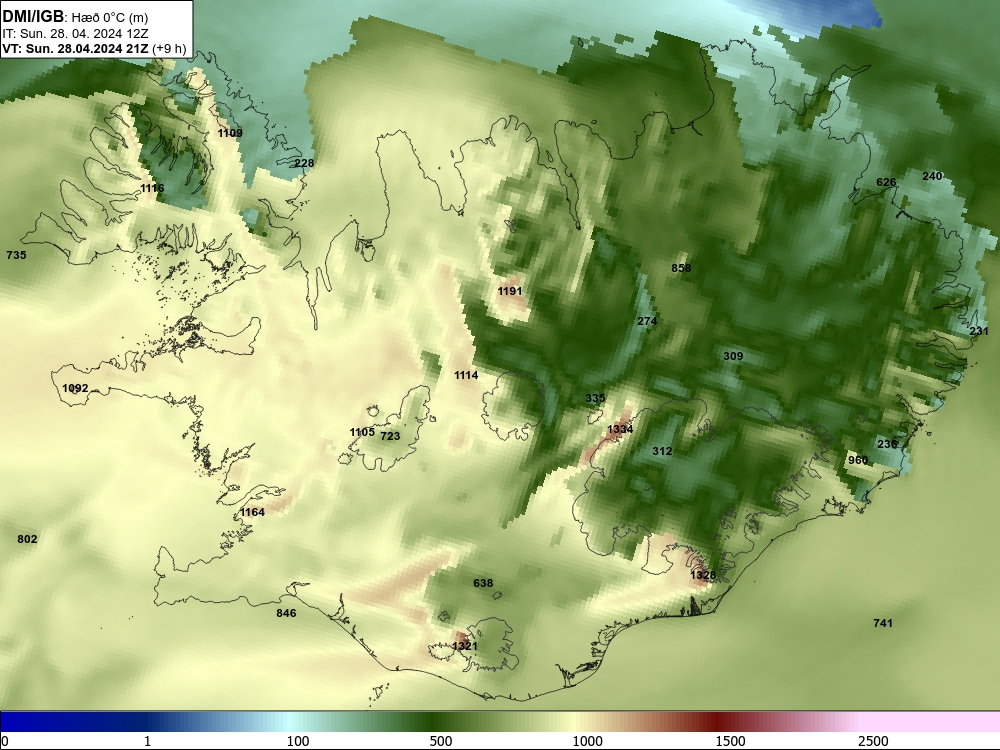Select the 802 value in the southwest sea
Screen dimensions: 1000x750
tap(27, 539)
